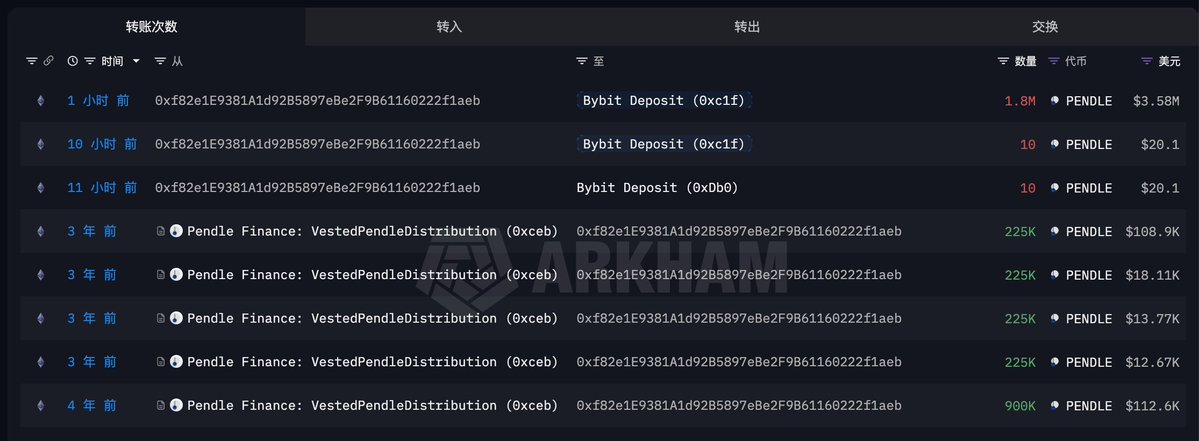Open the filter left of the chain link icon
Viewport: 1199px width, 441px height.
(x=31, y=62)
